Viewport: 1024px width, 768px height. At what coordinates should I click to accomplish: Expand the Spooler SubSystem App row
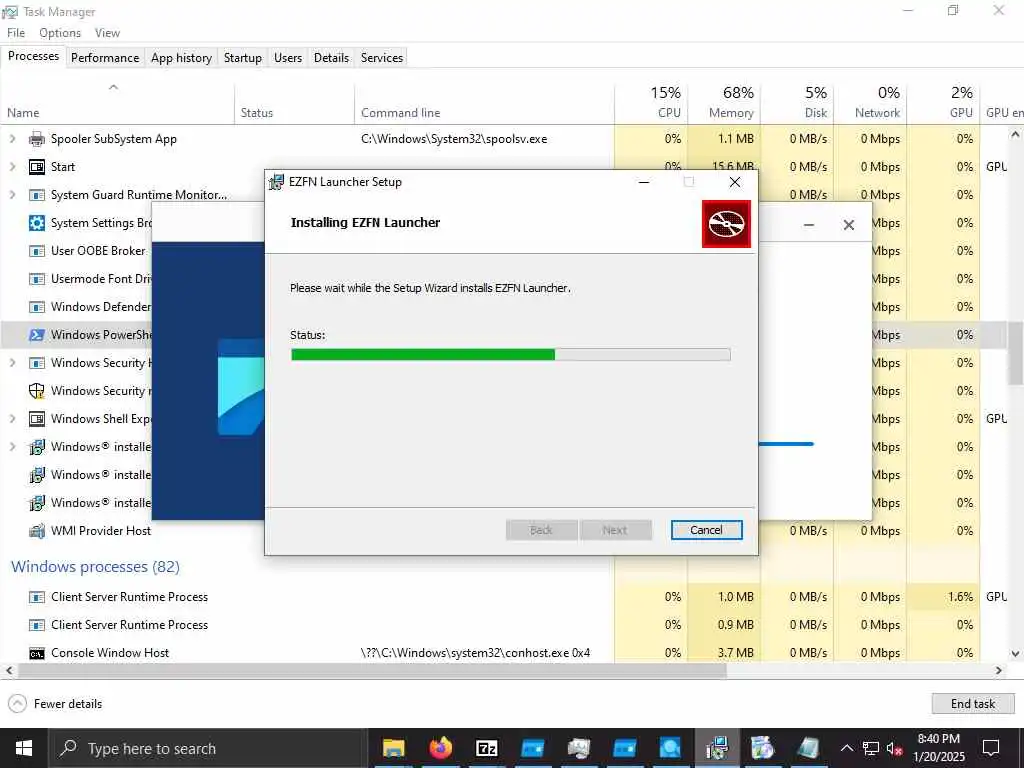click(12, 138)
